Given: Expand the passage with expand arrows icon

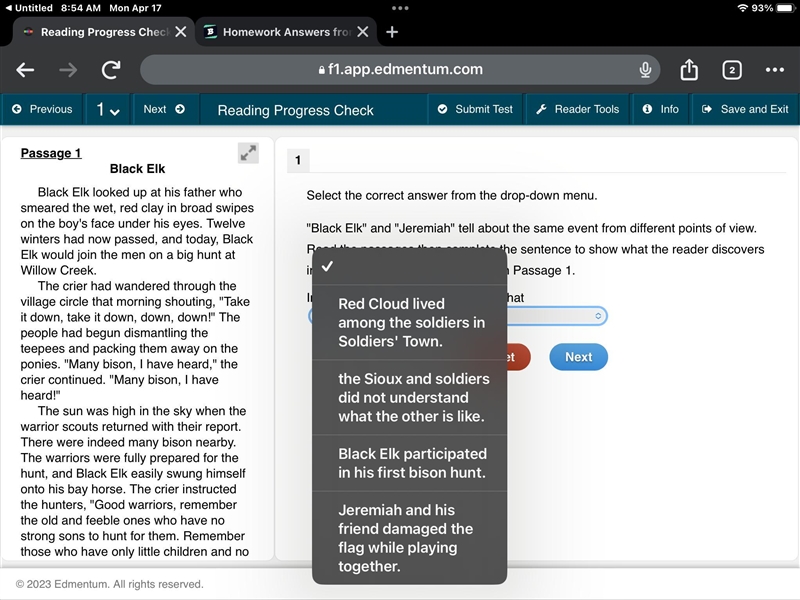Looking at the screenshot, I should pos(248,153).
